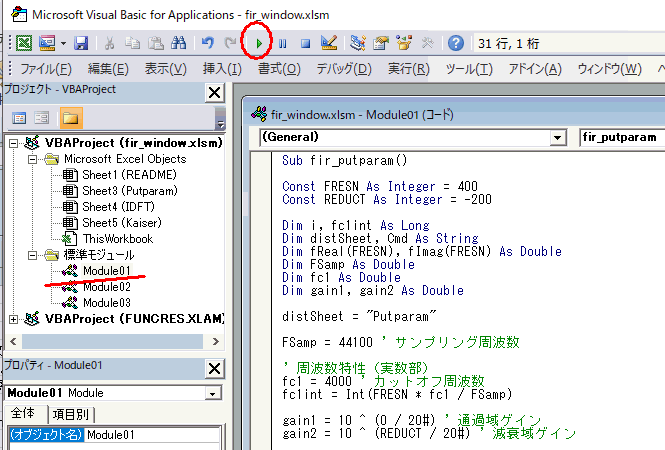Select ThisWorkbook in project tree
The height and width of the screenshot is (450, 665).
point(117,239)
